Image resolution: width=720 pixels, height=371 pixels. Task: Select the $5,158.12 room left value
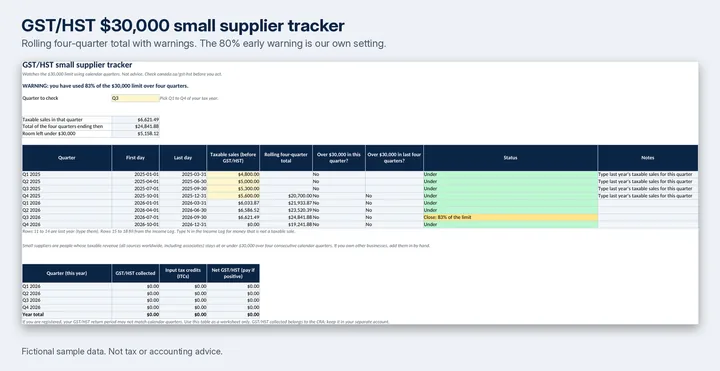pos(135,134)
